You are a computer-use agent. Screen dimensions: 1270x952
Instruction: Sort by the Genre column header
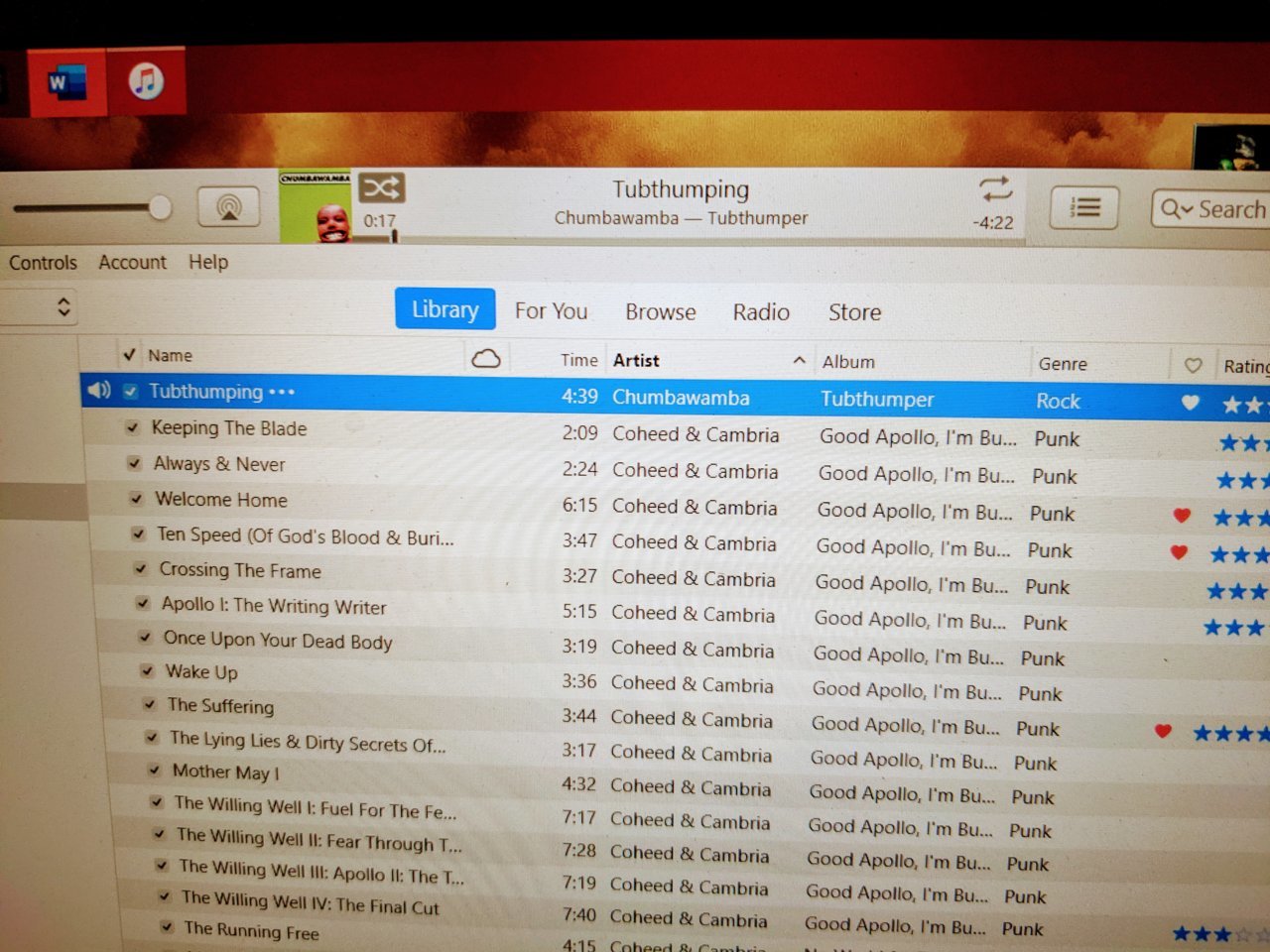tap(1063, 364)
